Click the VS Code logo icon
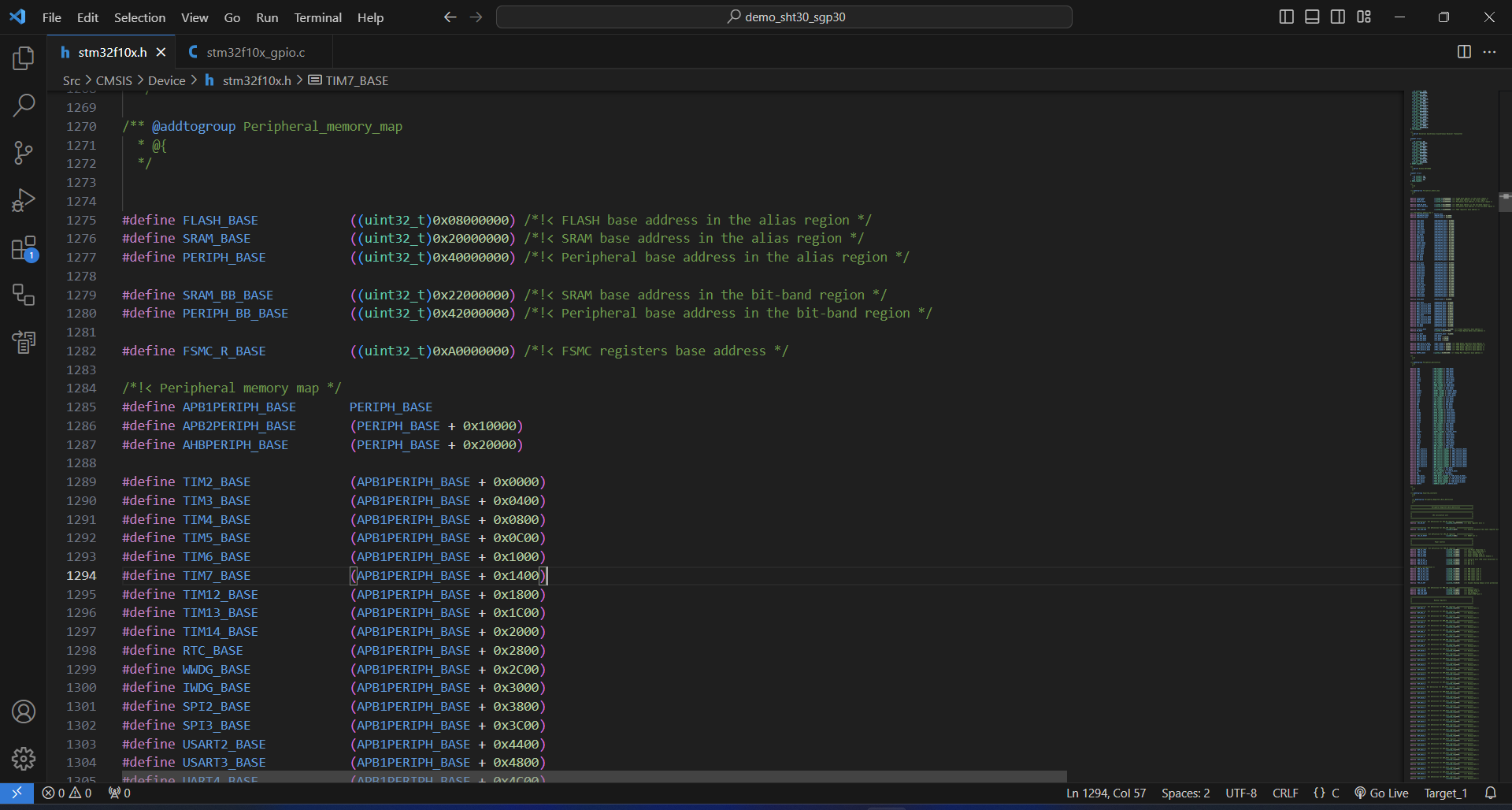This screenshot has width=1512, height=810. point(17,17)
